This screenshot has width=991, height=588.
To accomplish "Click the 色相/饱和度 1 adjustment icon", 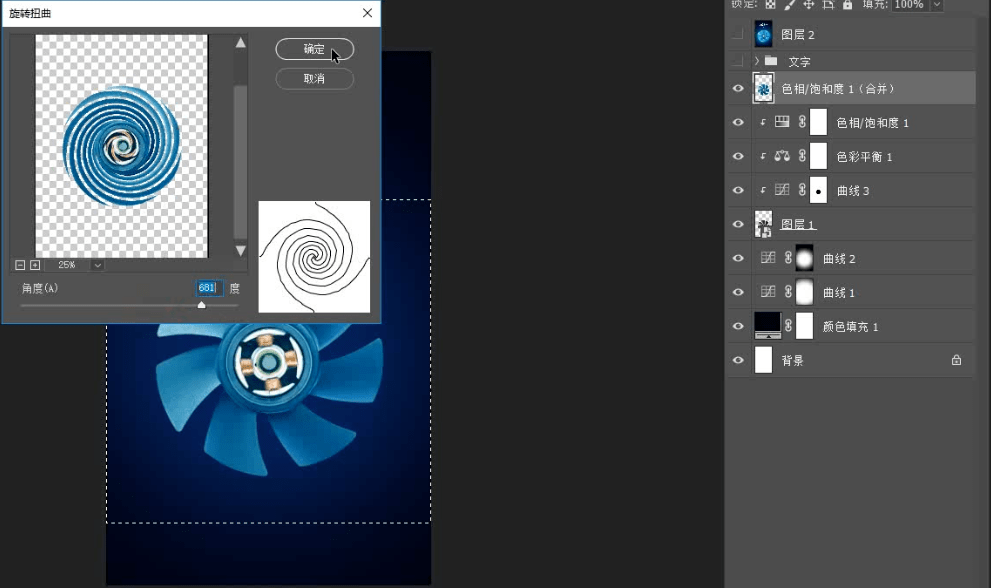I will coord(782,123).
